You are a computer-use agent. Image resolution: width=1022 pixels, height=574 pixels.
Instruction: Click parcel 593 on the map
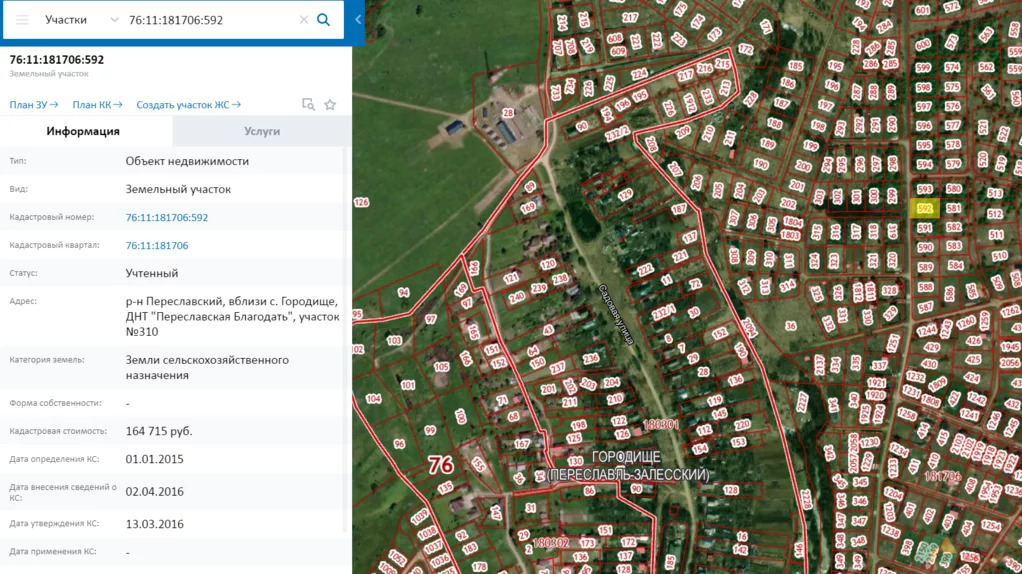(925, 190)
